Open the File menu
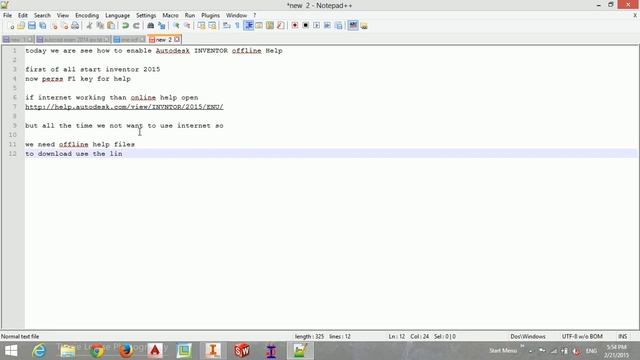 (7, 16)
